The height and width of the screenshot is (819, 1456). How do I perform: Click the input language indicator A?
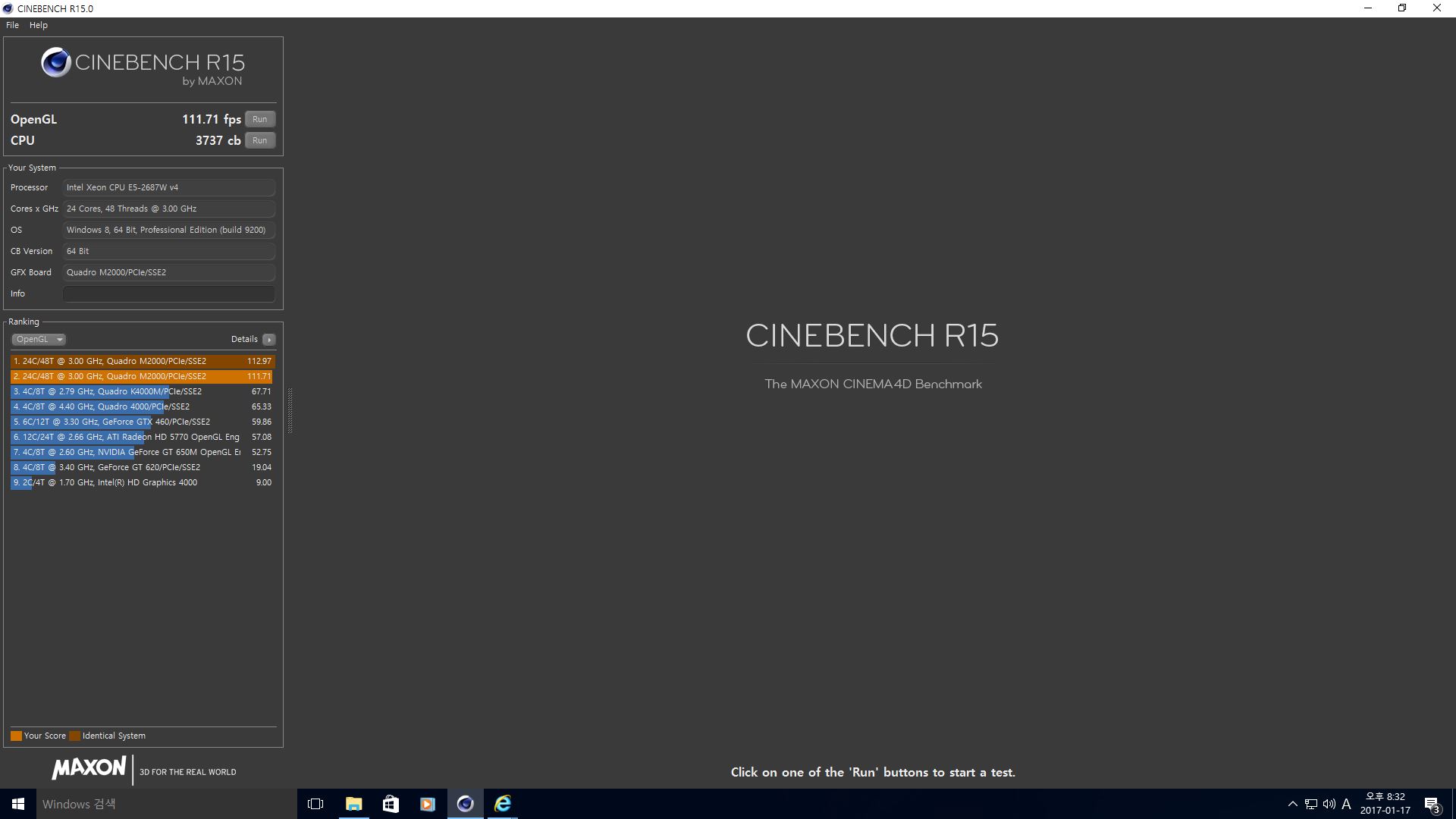pyautogui.click(x=1347, y=804)
